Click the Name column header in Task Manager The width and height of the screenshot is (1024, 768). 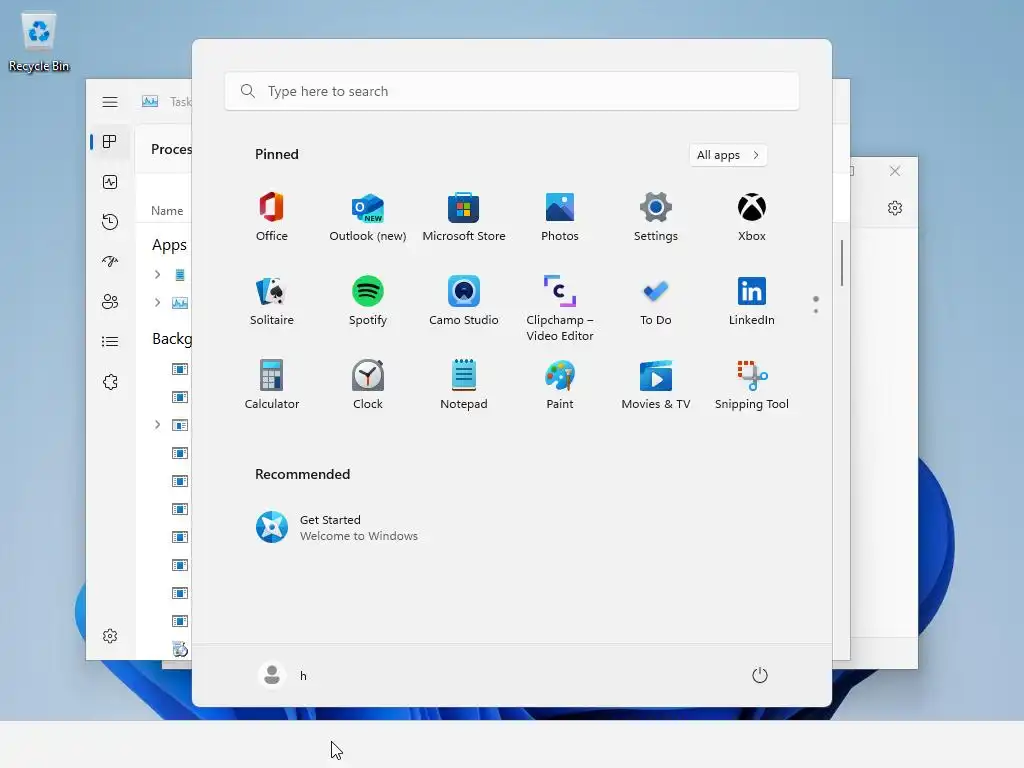coord(167,210)
